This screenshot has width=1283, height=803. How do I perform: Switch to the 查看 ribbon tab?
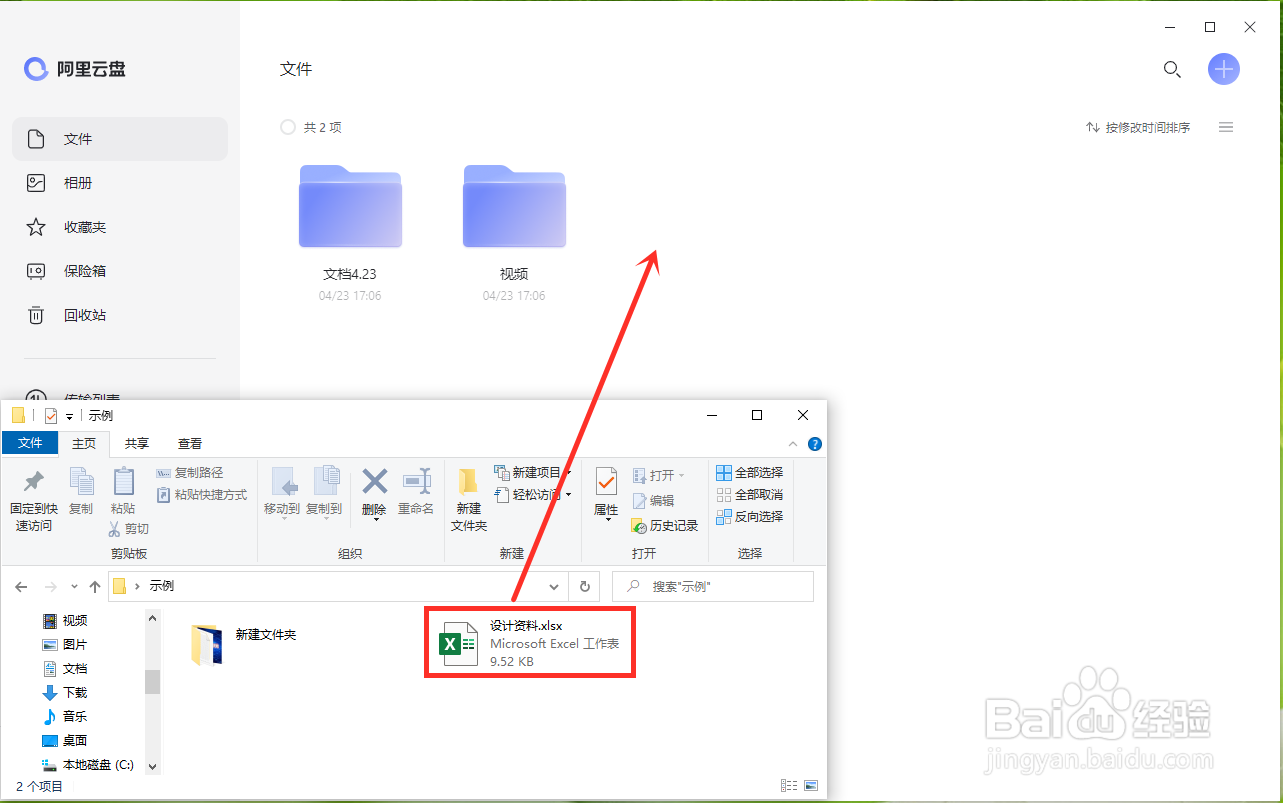(190, 443)
